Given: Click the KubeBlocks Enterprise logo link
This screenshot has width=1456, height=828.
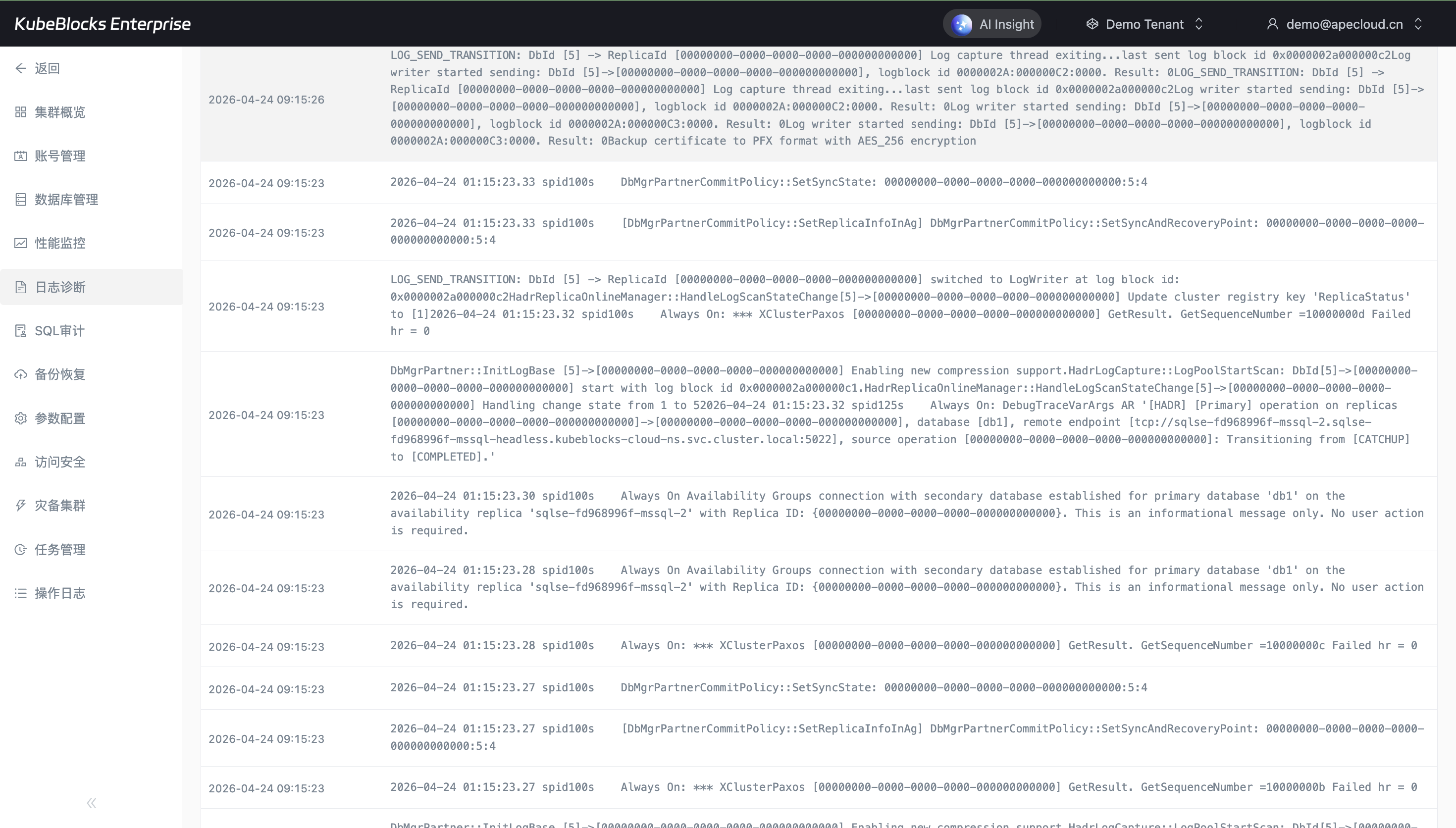Looking at the screenshot, I should (x=103, y=24).
